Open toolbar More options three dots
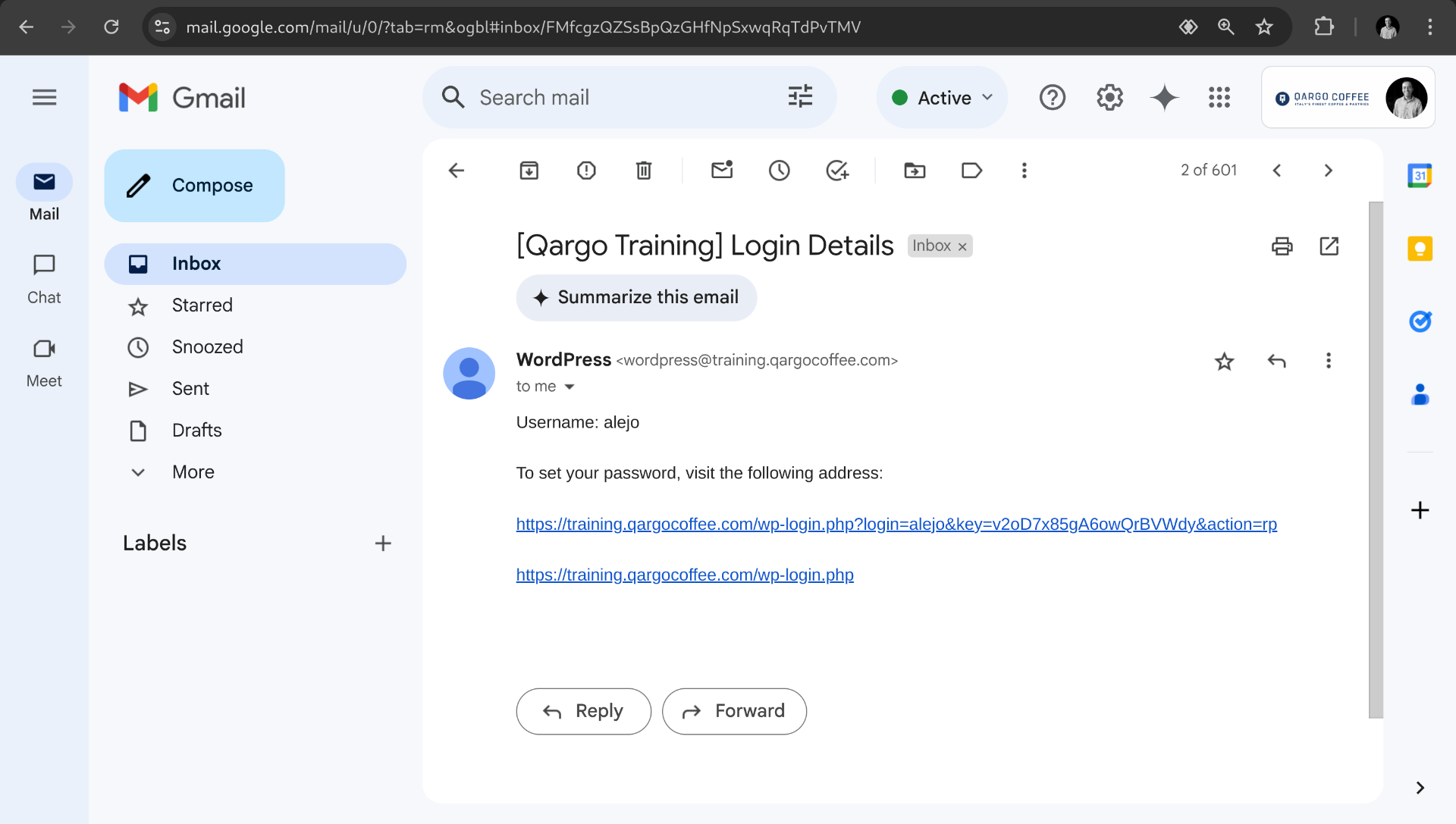The height and width of the screenshot is (824, 1456). pos(1025,171)
